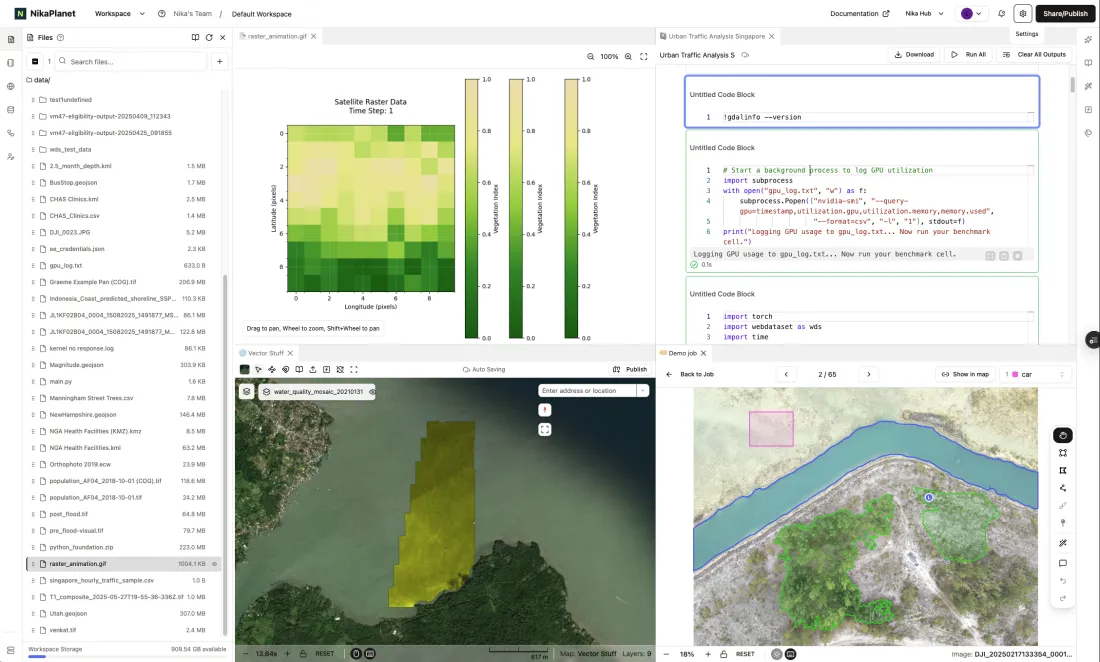Toggle the keyboard mode button in Demo job bar
This screenshot has height=662, width=1100.
[x=791, y=654]
